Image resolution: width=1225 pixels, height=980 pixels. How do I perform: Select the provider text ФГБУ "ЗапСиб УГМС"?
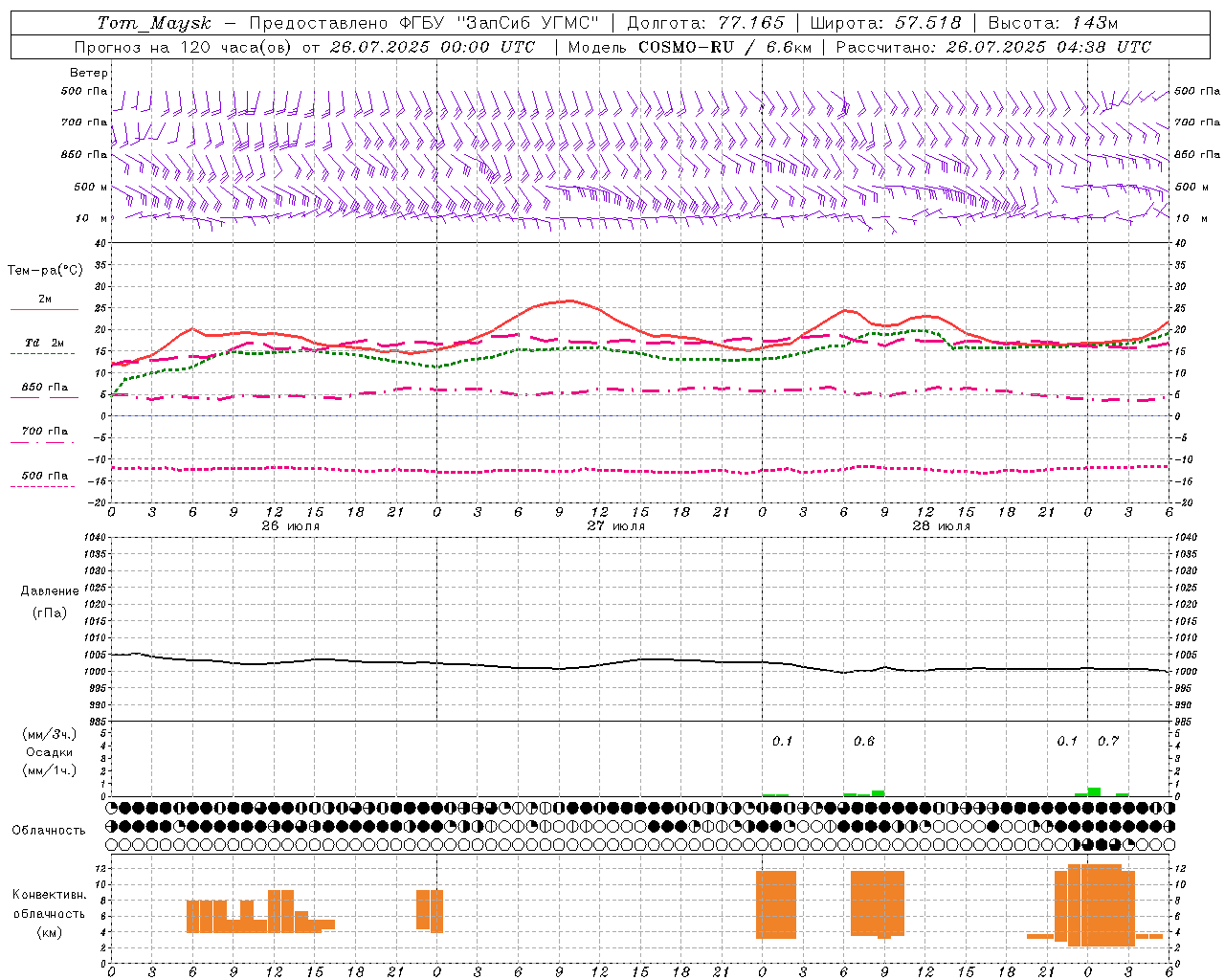tap(499, 23)
